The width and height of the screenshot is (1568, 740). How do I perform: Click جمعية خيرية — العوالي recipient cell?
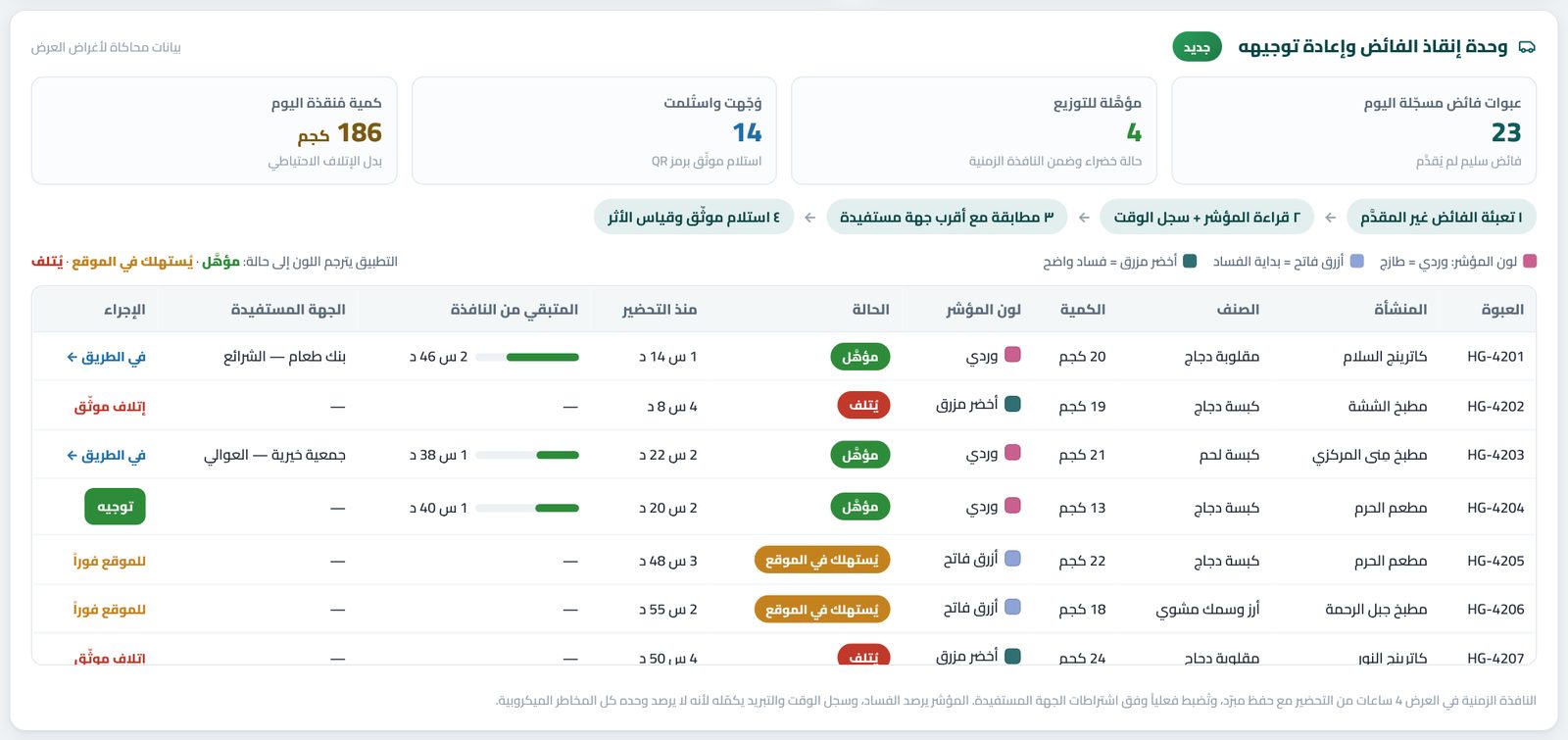pos(274,455)
